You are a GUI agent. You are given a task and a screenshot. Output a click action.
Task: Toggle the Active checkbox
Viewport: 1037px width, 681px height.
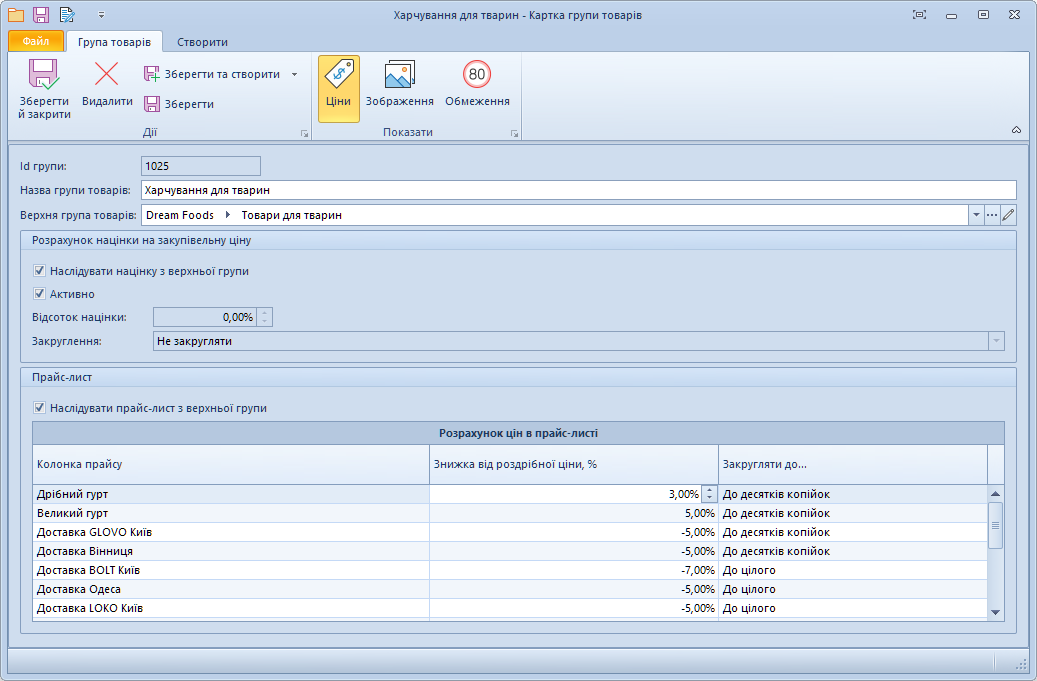click(x=40, y=294)
